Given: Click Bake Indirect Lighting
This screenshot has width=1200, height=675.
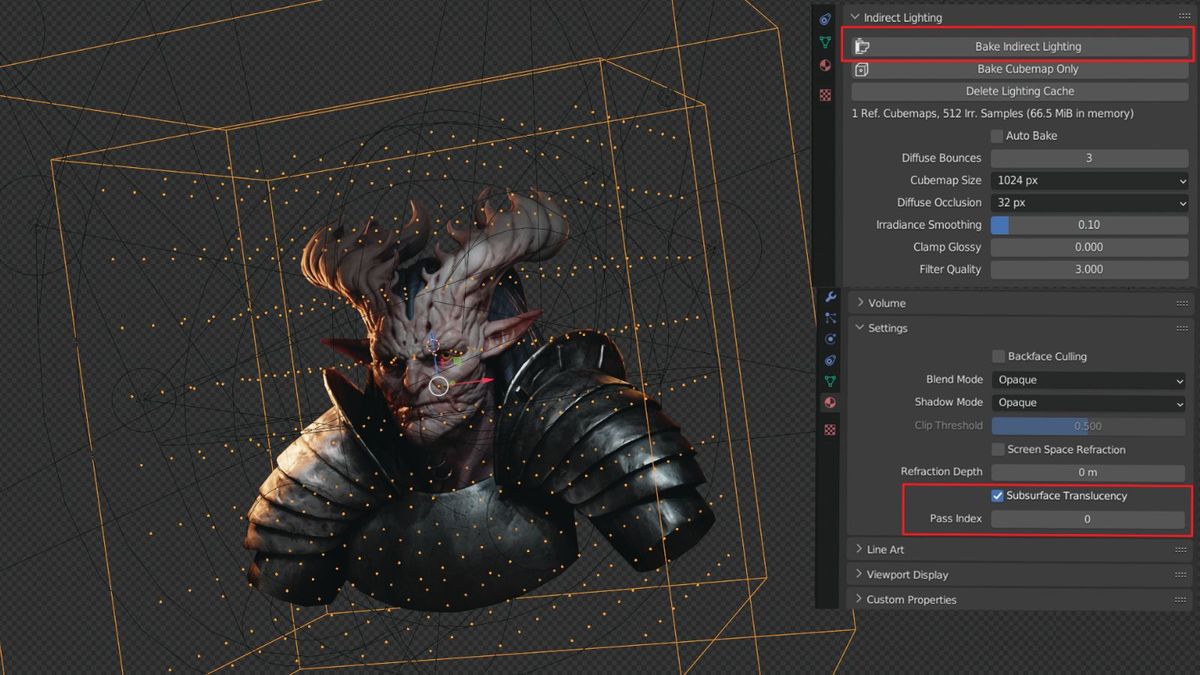Looking at the screenshot, I should tap(1028, 46).
